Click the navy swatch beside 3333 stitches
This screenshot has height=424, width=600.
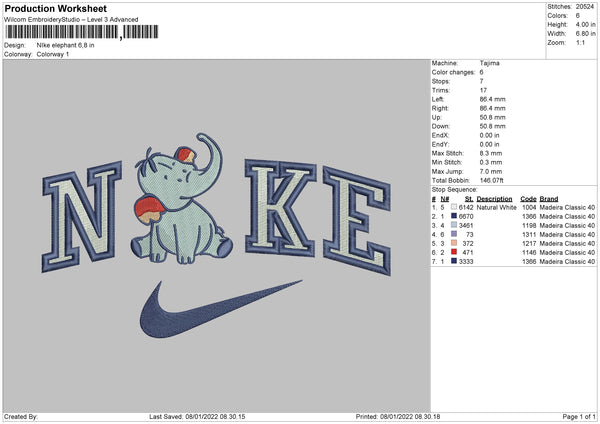click(x=454, y=261)
